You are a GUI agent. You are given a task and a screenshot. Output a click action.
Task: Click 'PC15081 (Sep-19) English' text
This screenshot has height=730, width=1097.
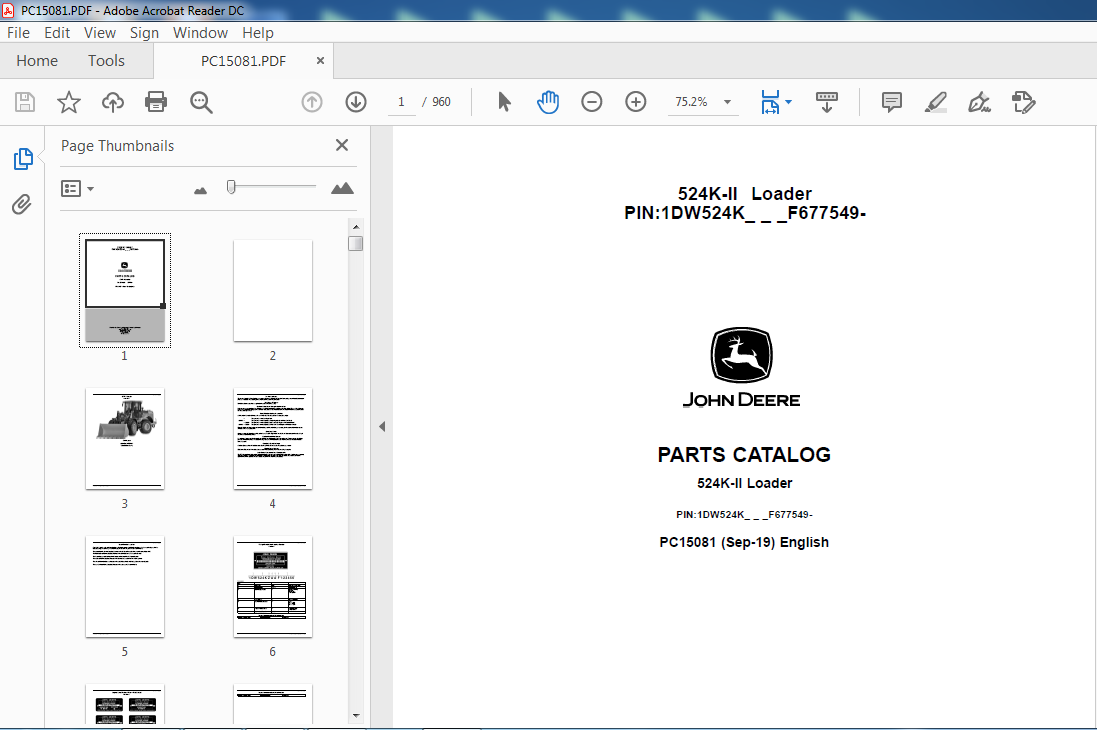(744, 542)
